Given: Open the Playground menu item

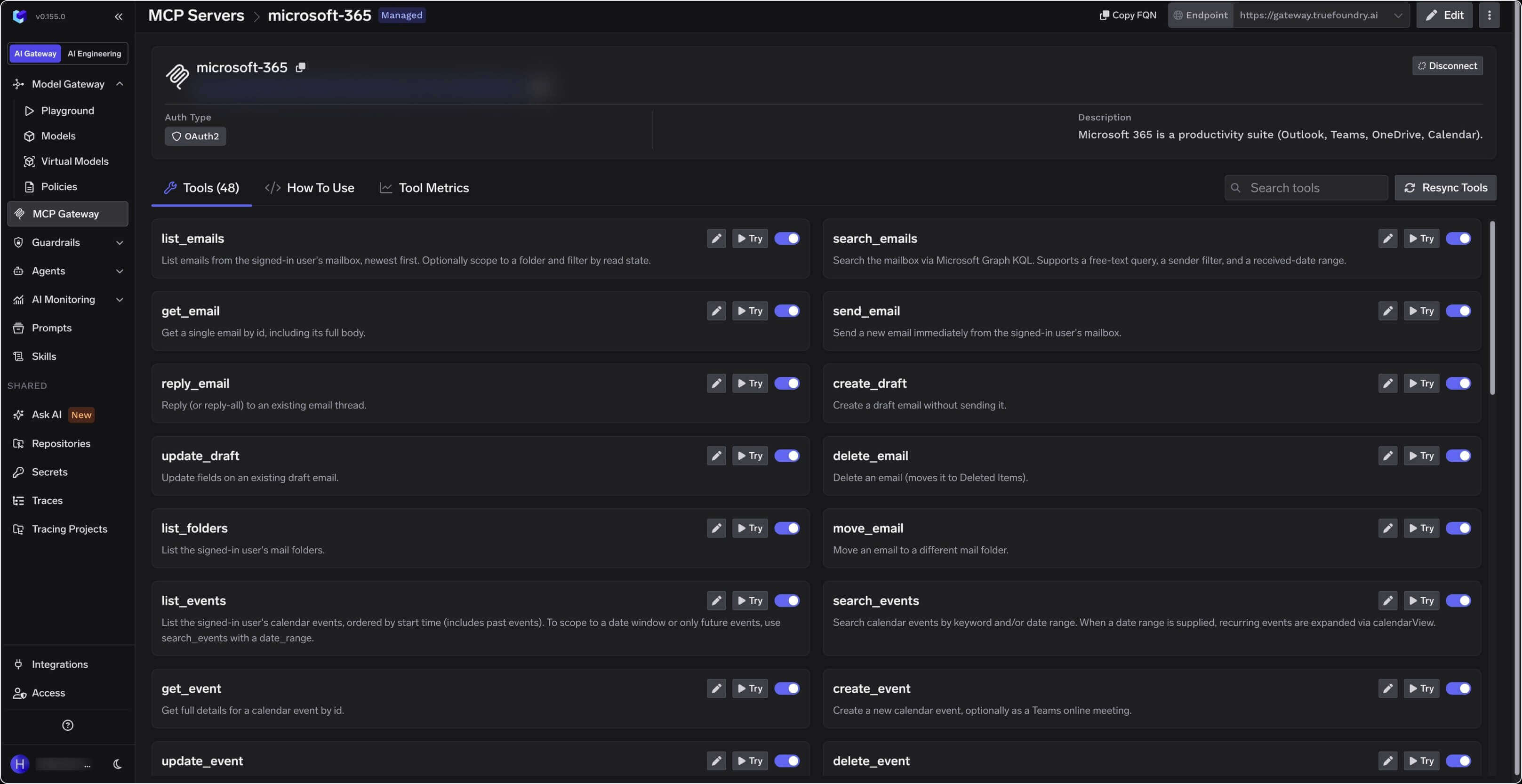Looking at the screenshot, I should pyautogui.click(x=68, y=111).
